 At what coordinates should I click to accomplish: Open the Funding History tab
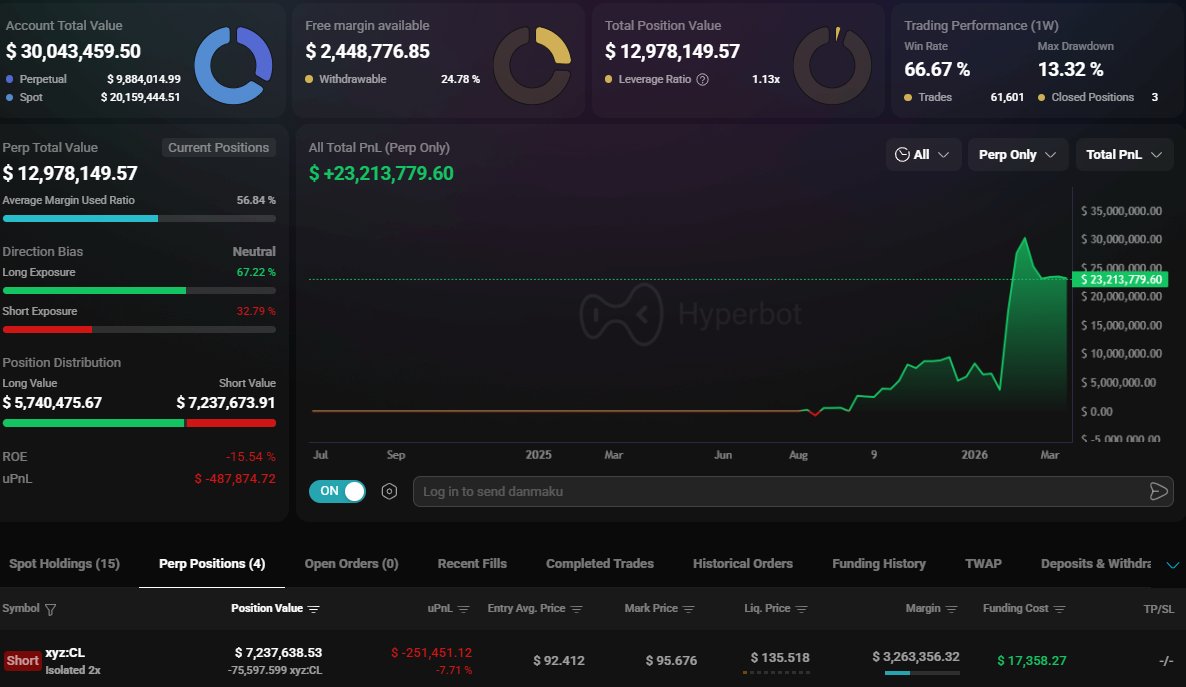coord(879,563)
